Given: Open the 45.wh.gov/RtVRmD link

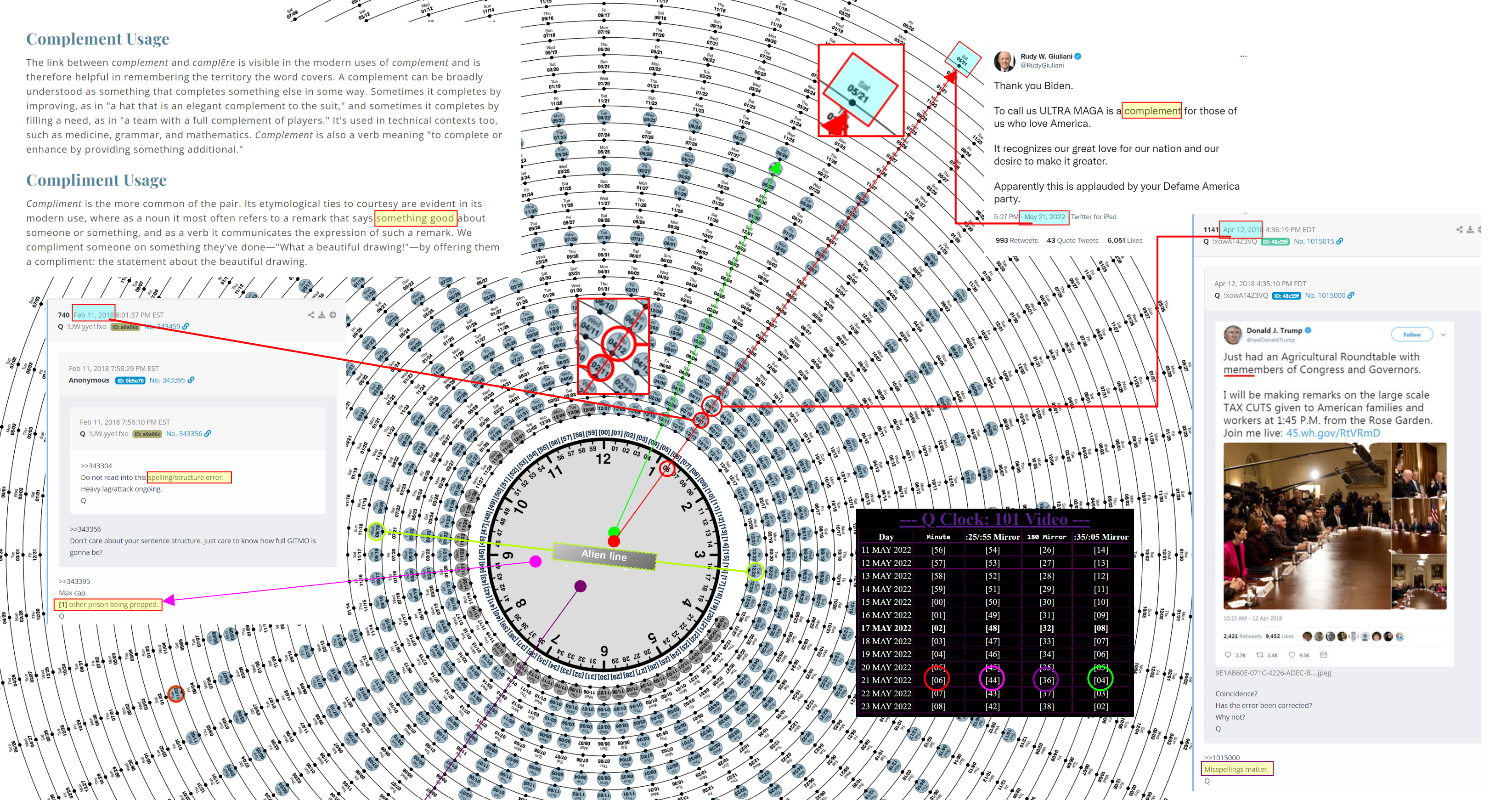Looking at the screenshot, I should [x=1333, y=433].
